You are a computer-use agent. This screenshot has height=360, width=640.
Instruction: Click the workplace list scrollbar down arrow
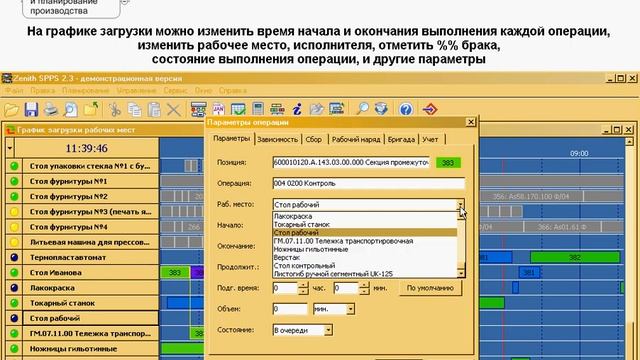click(x=461, y=273)
